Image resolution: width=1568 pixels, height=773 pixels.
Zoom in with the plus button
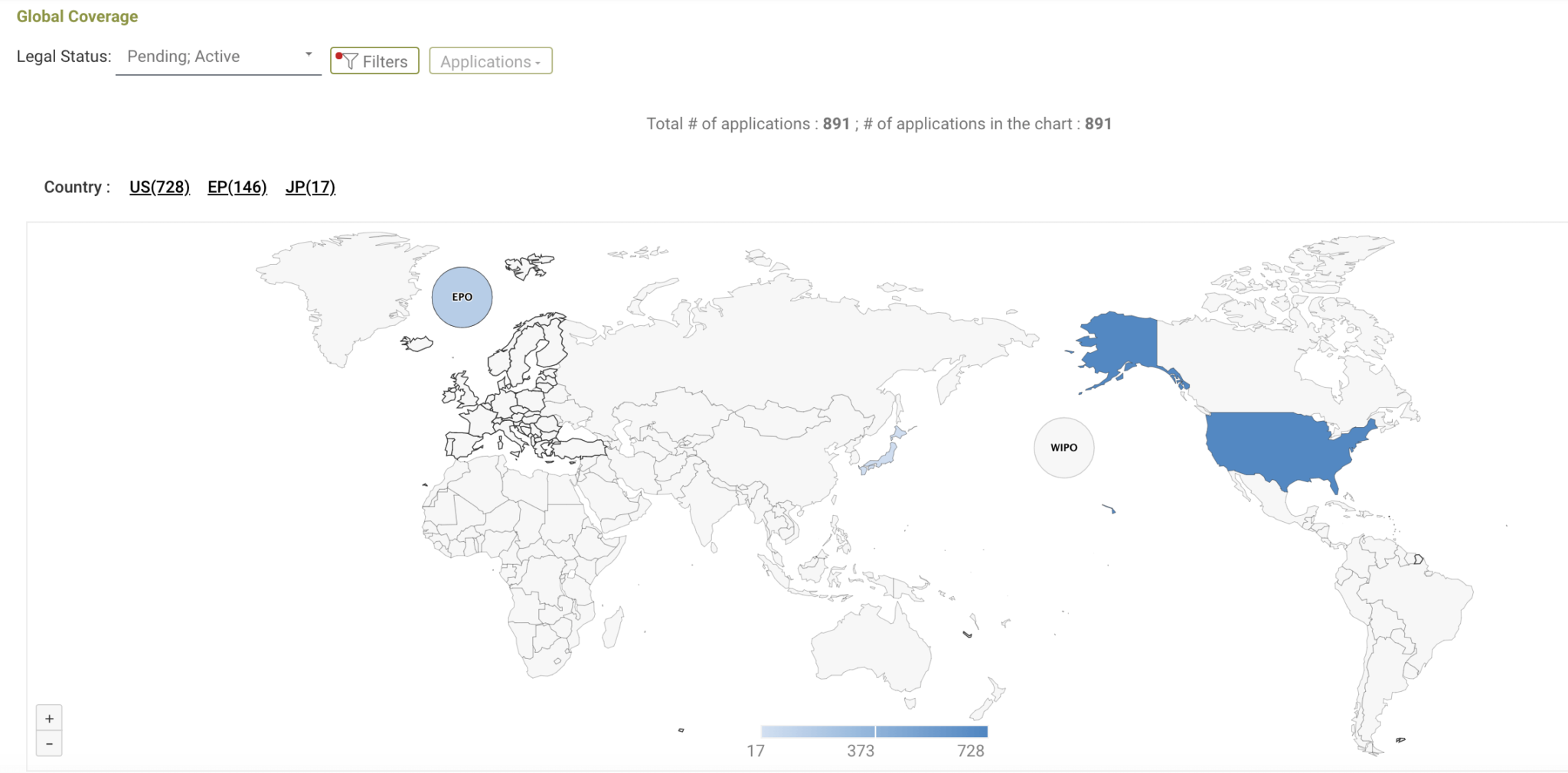point(49,719)
